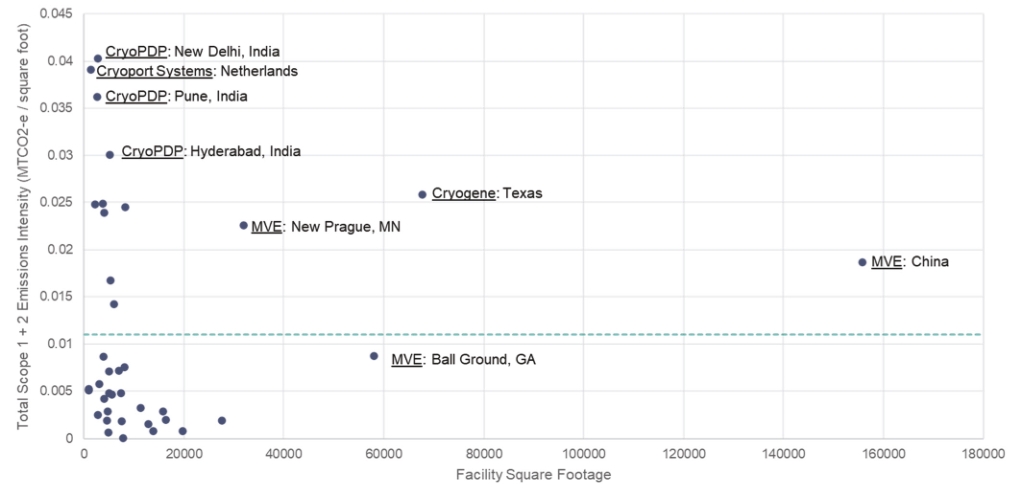Click the data point for MVE China

click(x=862, y=262)
